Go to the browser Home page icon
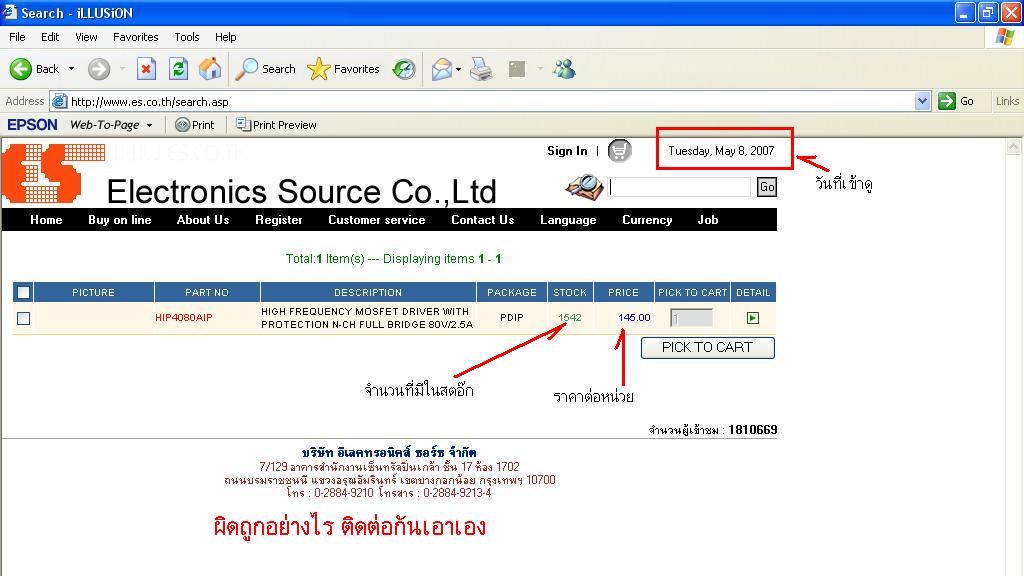The height and width of the screenshot is (576, 1024). (x=210, y=69)
